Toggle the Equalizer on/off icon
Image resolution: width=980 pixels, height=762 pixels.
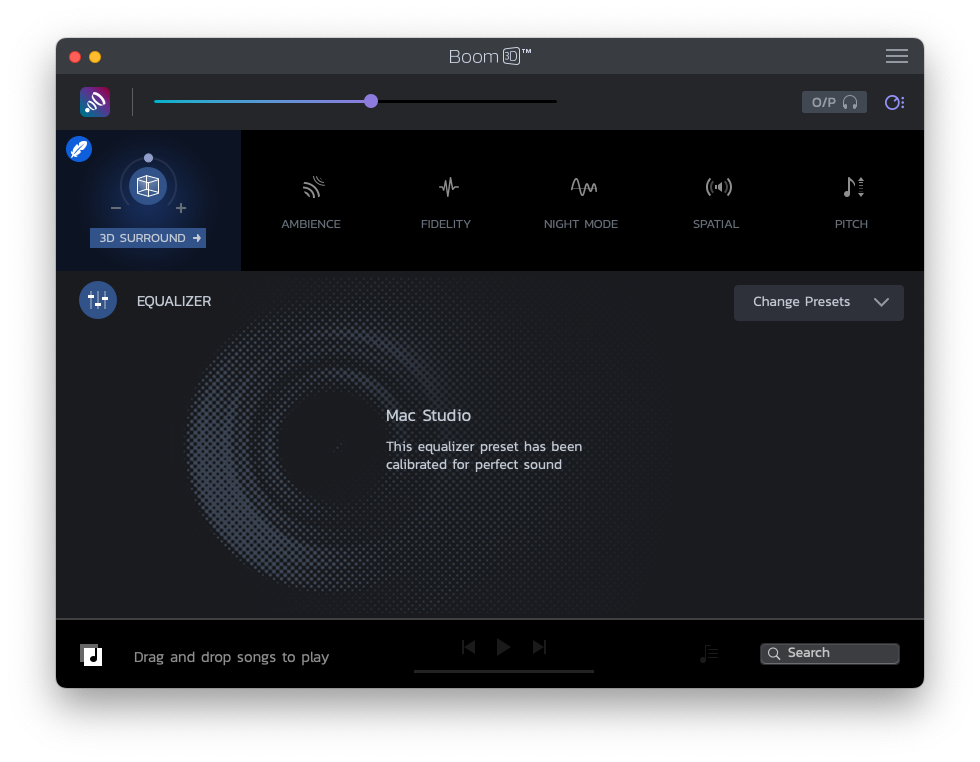pyautogui.click(x=98, y=300)
